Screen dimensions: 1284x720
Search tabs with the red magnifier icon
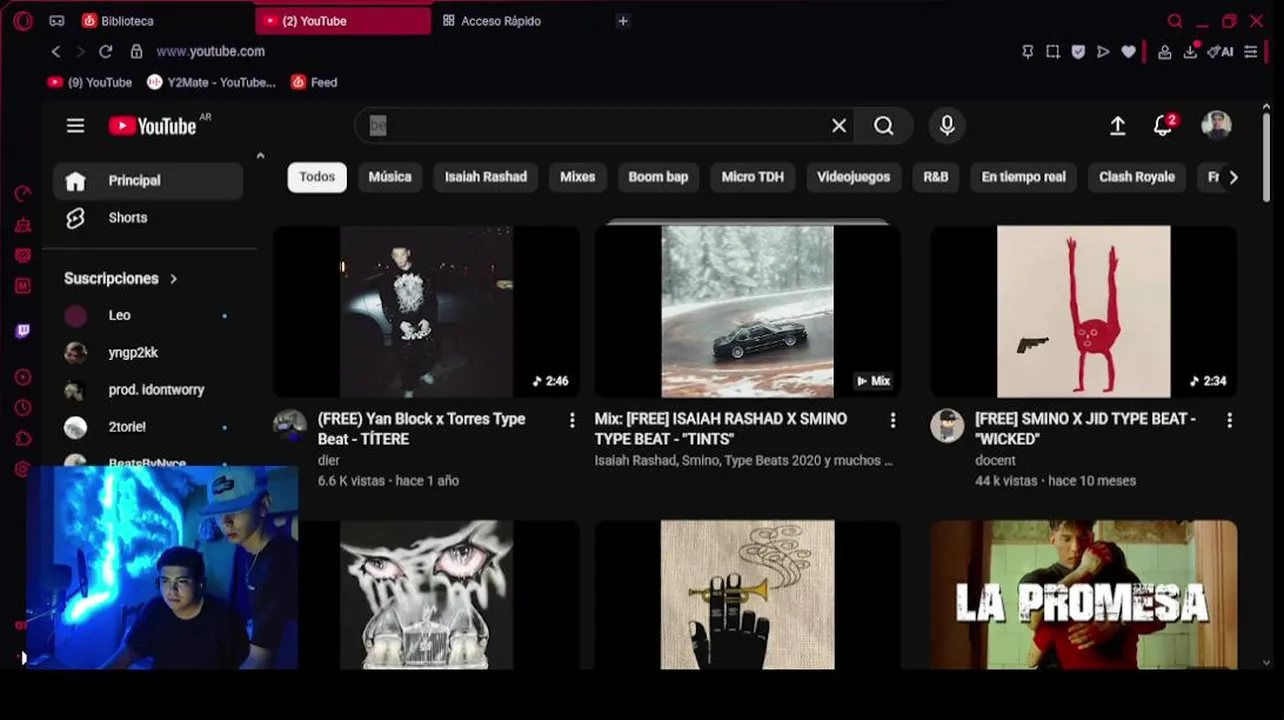(1175, 21)
